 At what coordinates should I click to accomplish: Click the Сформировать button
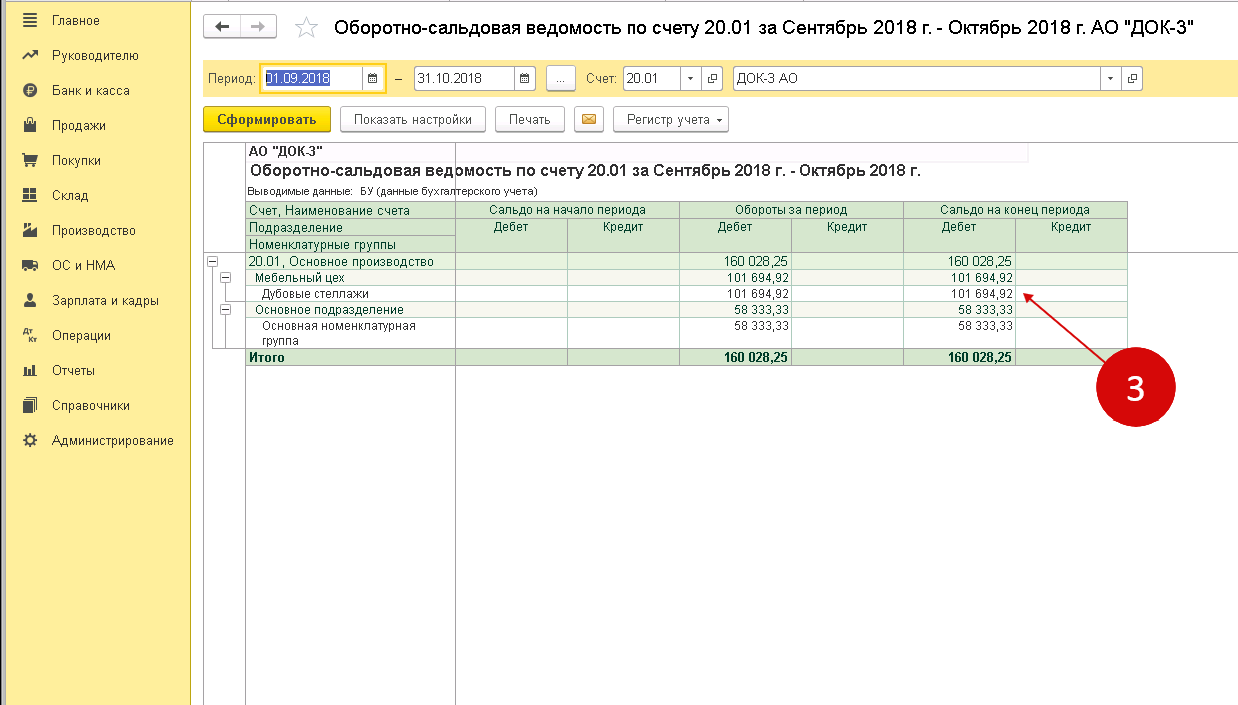tap(266, 120)
